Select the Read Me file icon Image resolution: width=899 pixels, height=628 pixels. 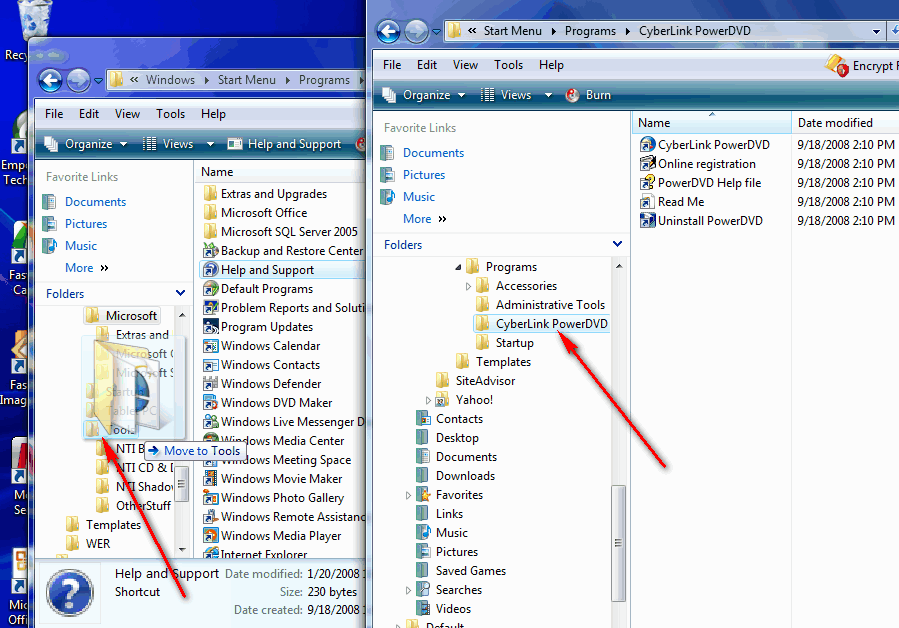click(647, 201)
